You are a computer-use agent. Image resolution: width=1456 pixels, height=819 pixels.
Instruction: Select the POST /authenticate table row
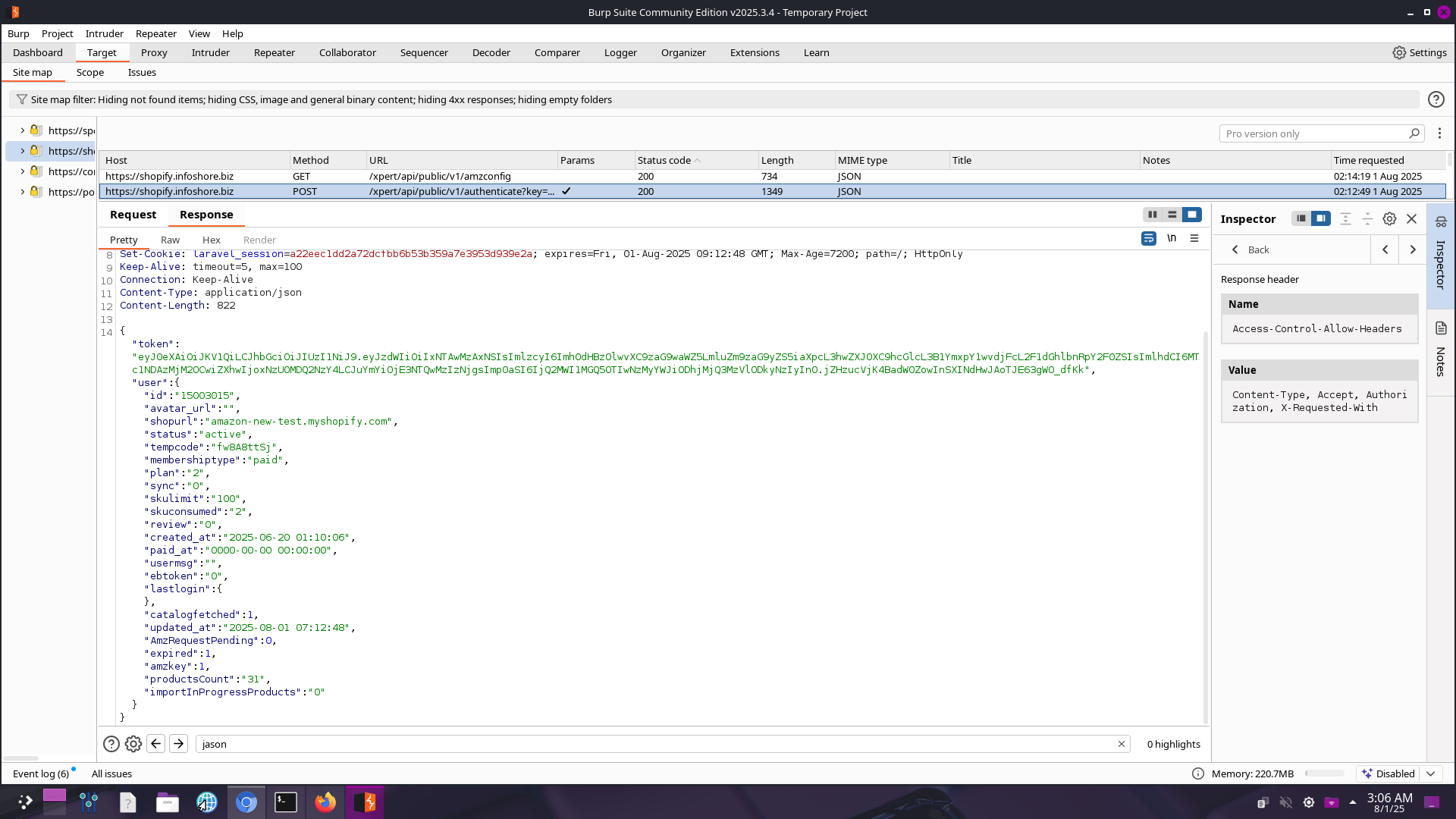pos(772,191)
